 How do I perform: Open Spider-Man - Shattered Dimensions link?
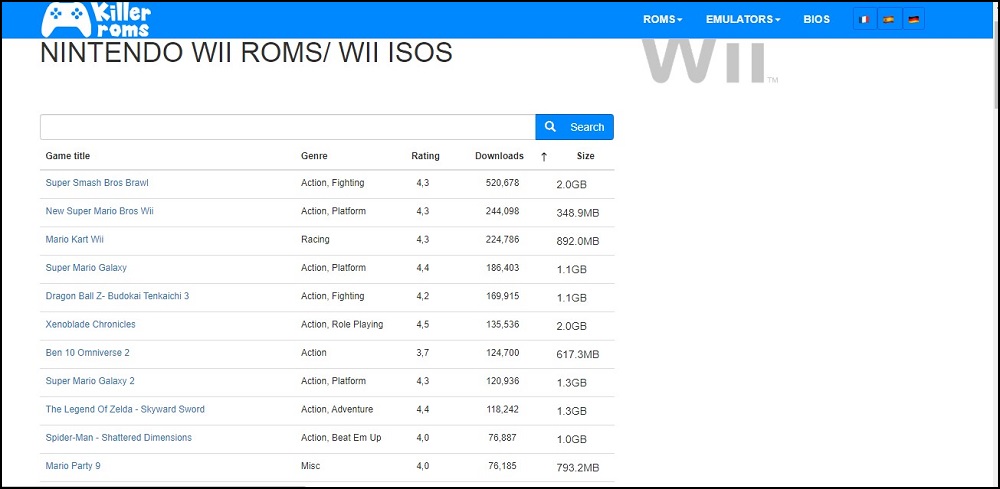coord(119,437)
